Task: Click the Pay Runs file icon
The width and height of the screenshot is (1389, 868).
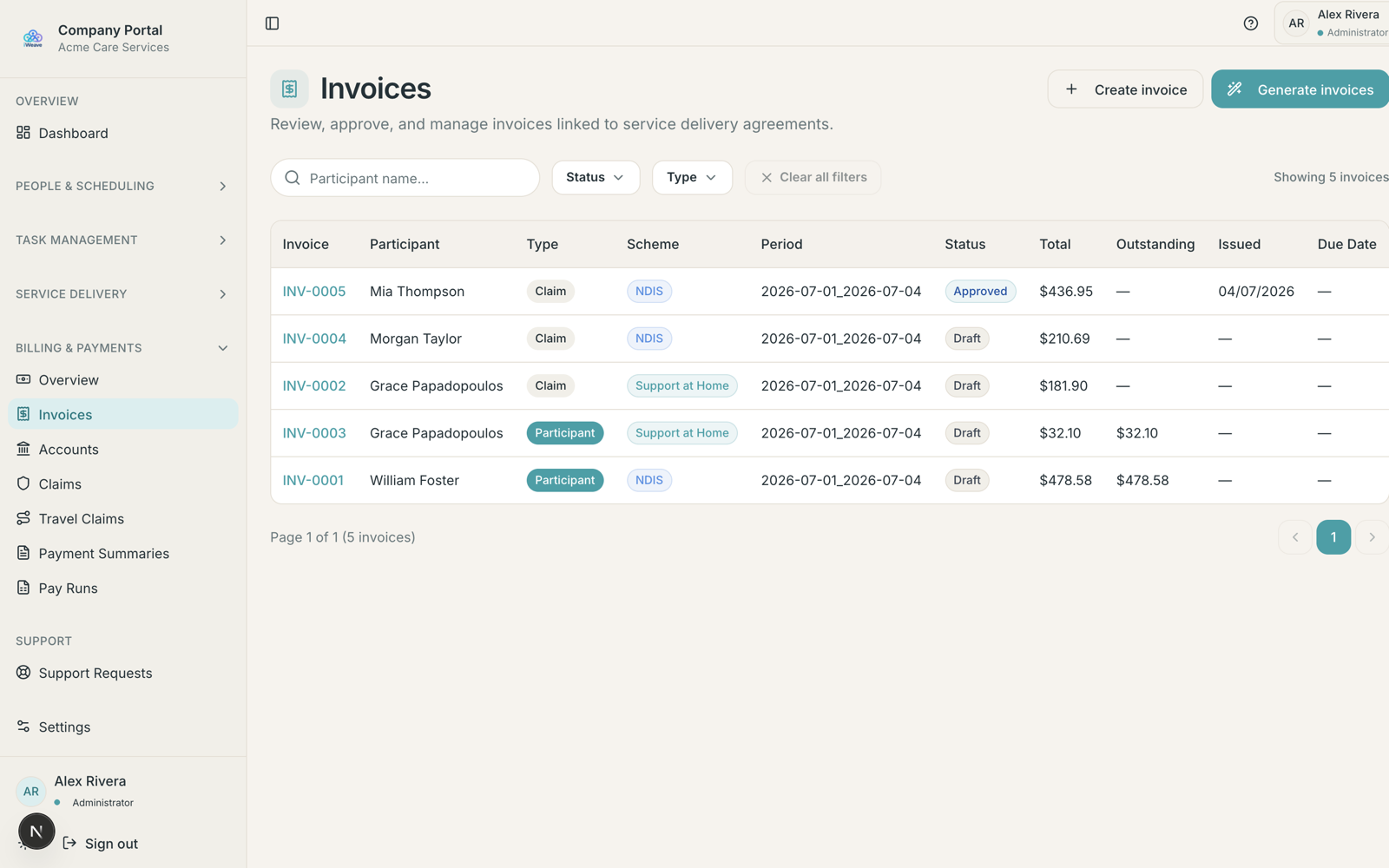Action: pyautogui.click(x=23, y=588)
